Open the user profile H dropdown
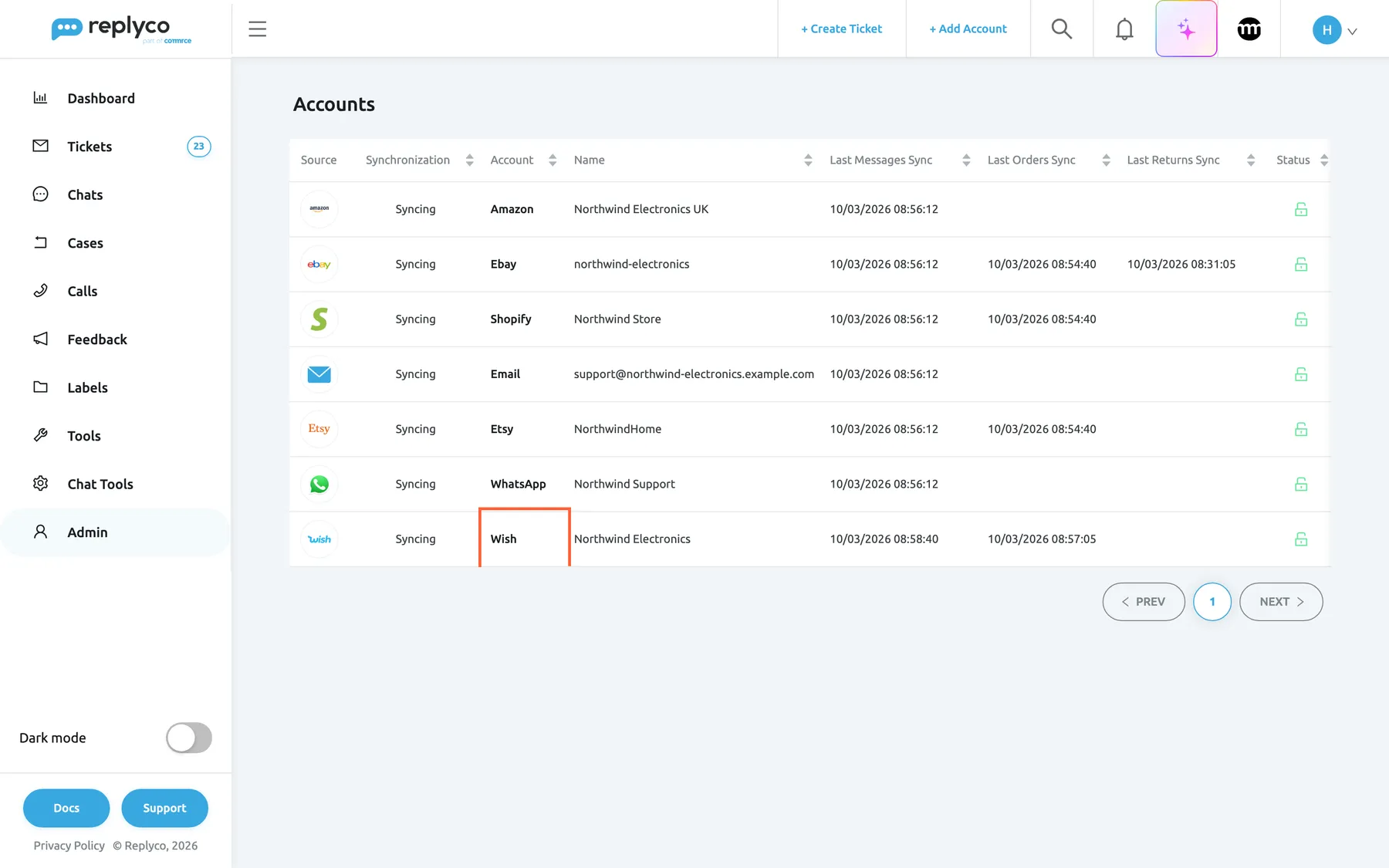 (1334, 30)
